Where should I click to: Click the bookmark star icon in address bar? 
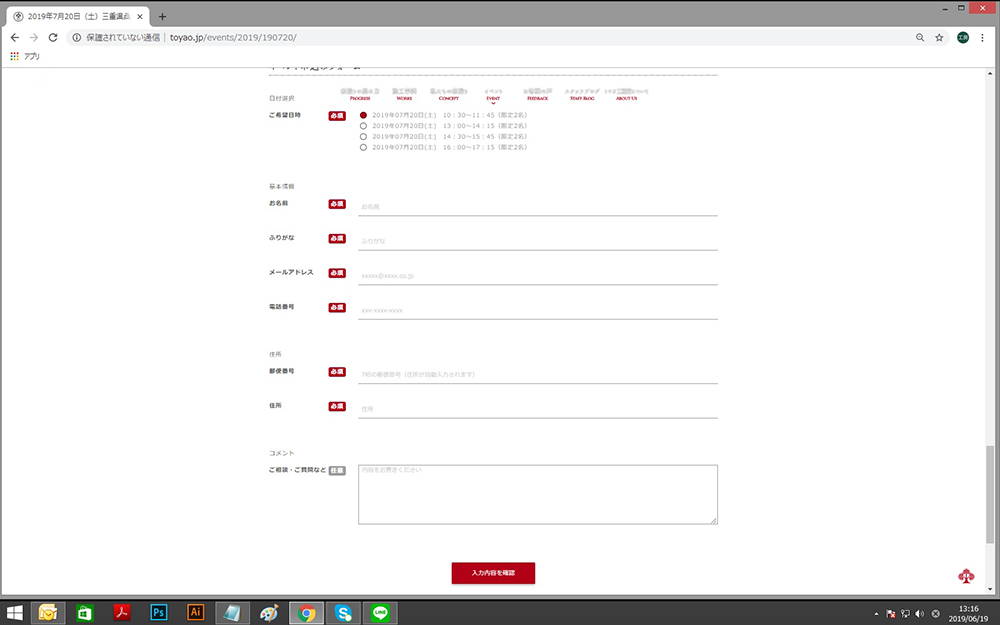pos(939,37)
